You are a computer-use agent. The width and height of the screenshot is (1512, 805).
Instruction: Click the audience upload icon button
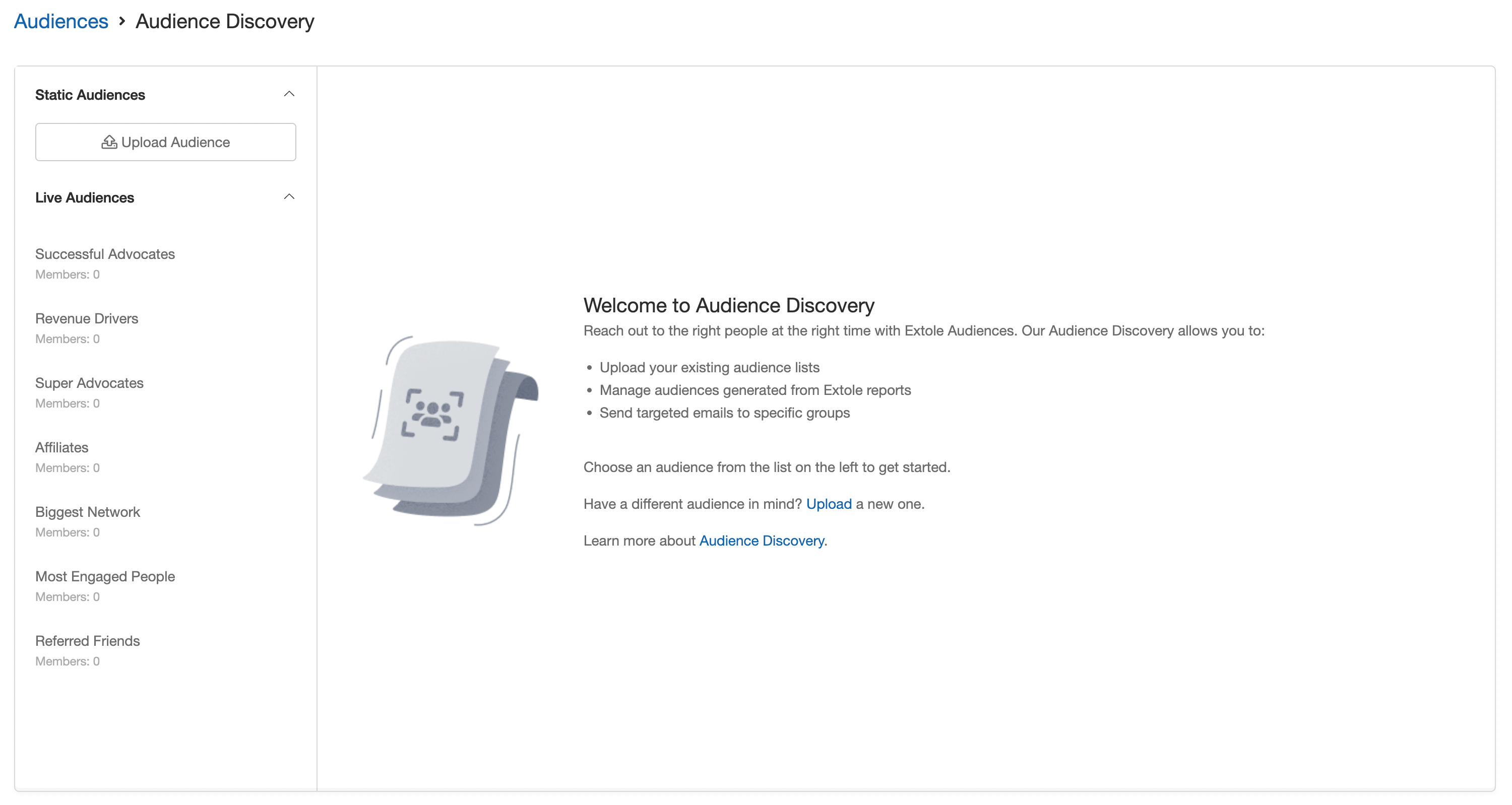(109, 142)
